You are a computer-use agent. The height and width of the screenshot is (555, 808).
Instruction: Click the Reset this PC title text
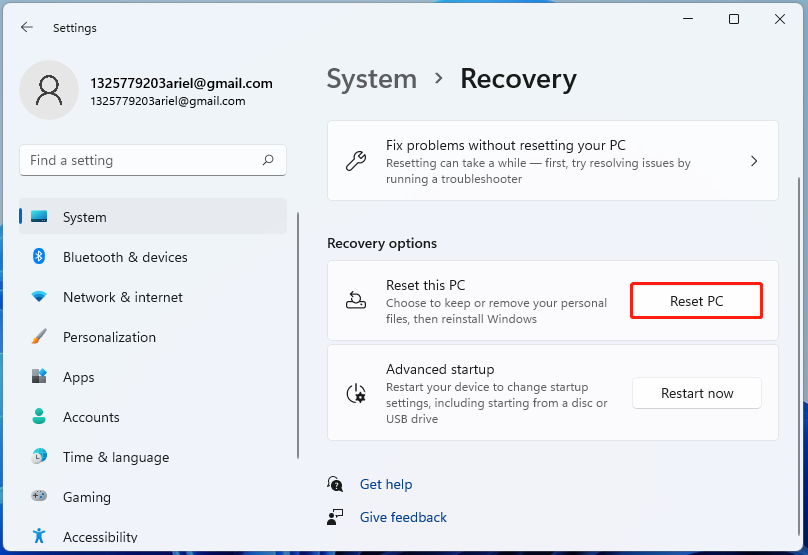426,285
